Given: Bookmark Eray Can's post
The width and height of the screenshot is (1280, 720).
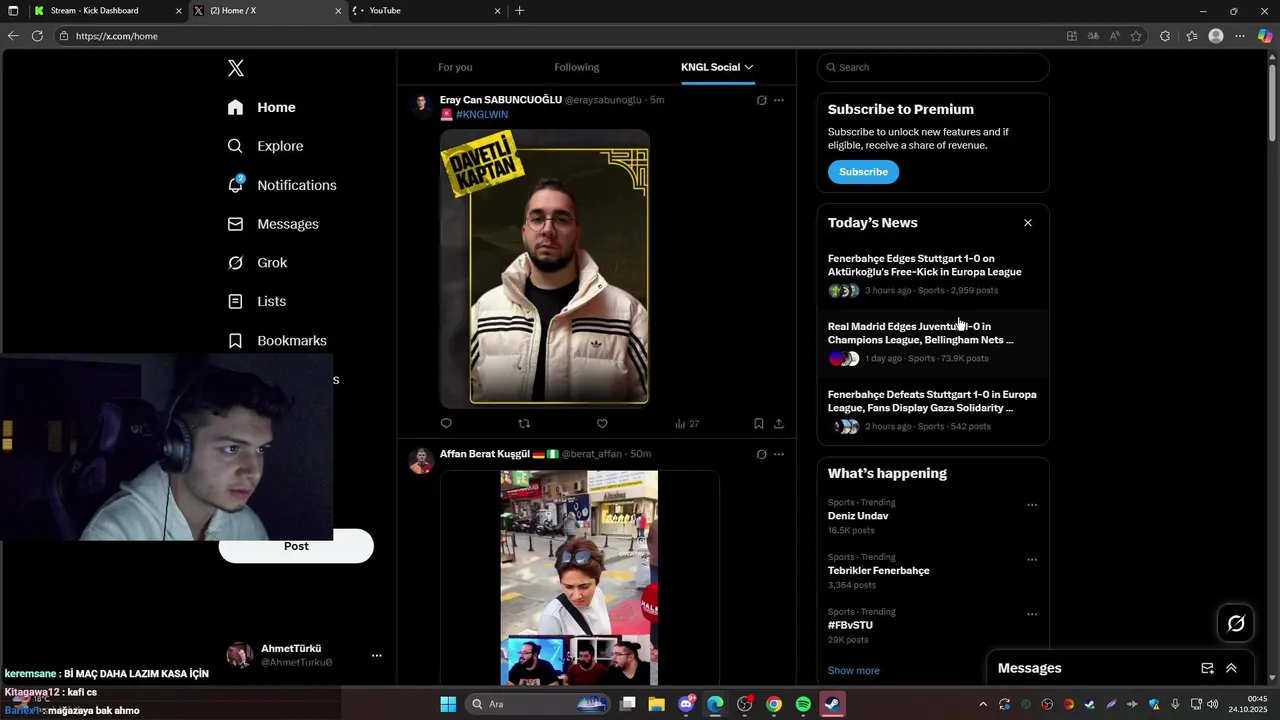Looking at the screenshot, I should pos(759,424).
